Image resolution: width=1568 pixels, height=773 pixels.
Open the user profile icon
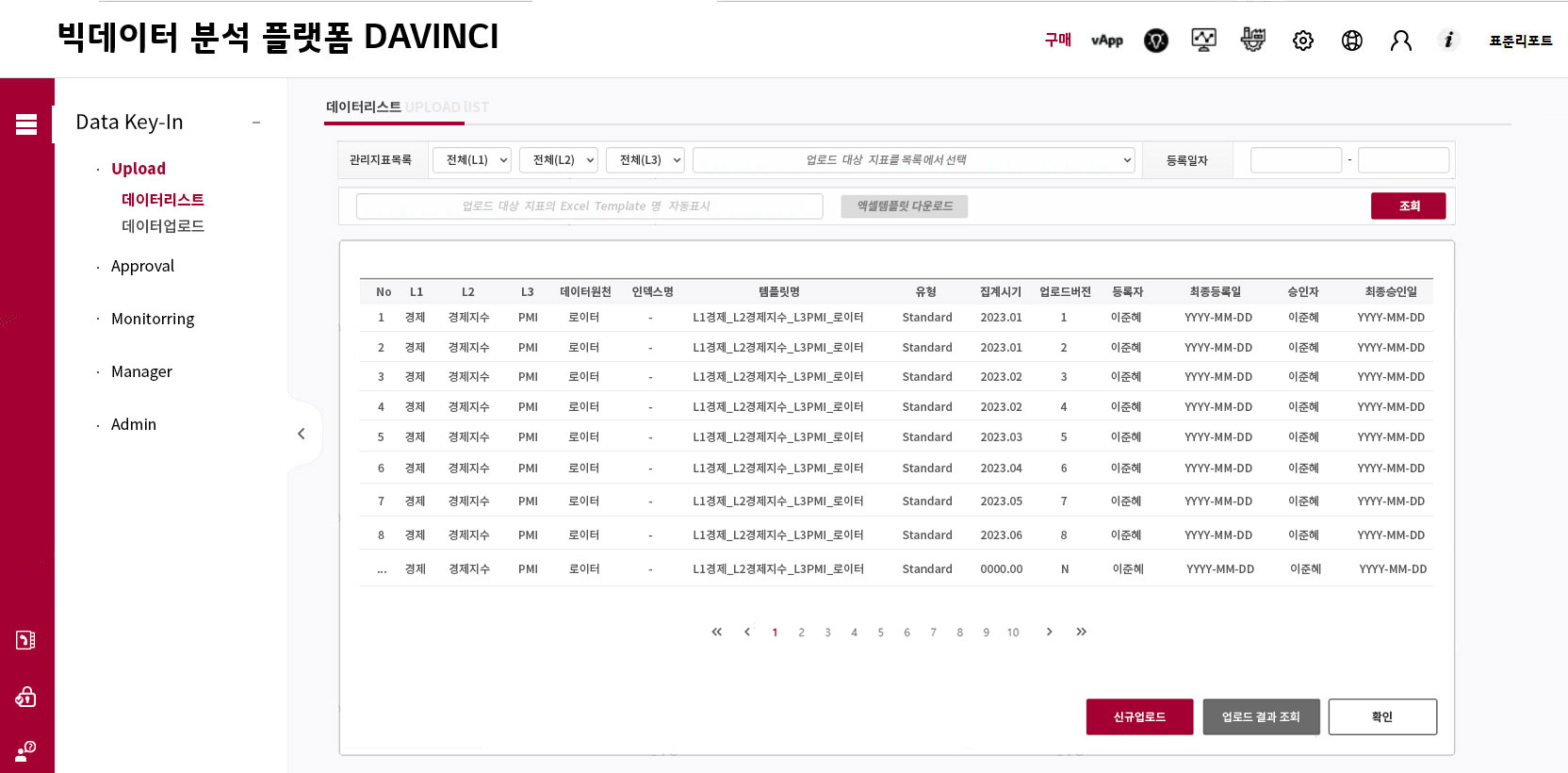(x=1401, y=41)
